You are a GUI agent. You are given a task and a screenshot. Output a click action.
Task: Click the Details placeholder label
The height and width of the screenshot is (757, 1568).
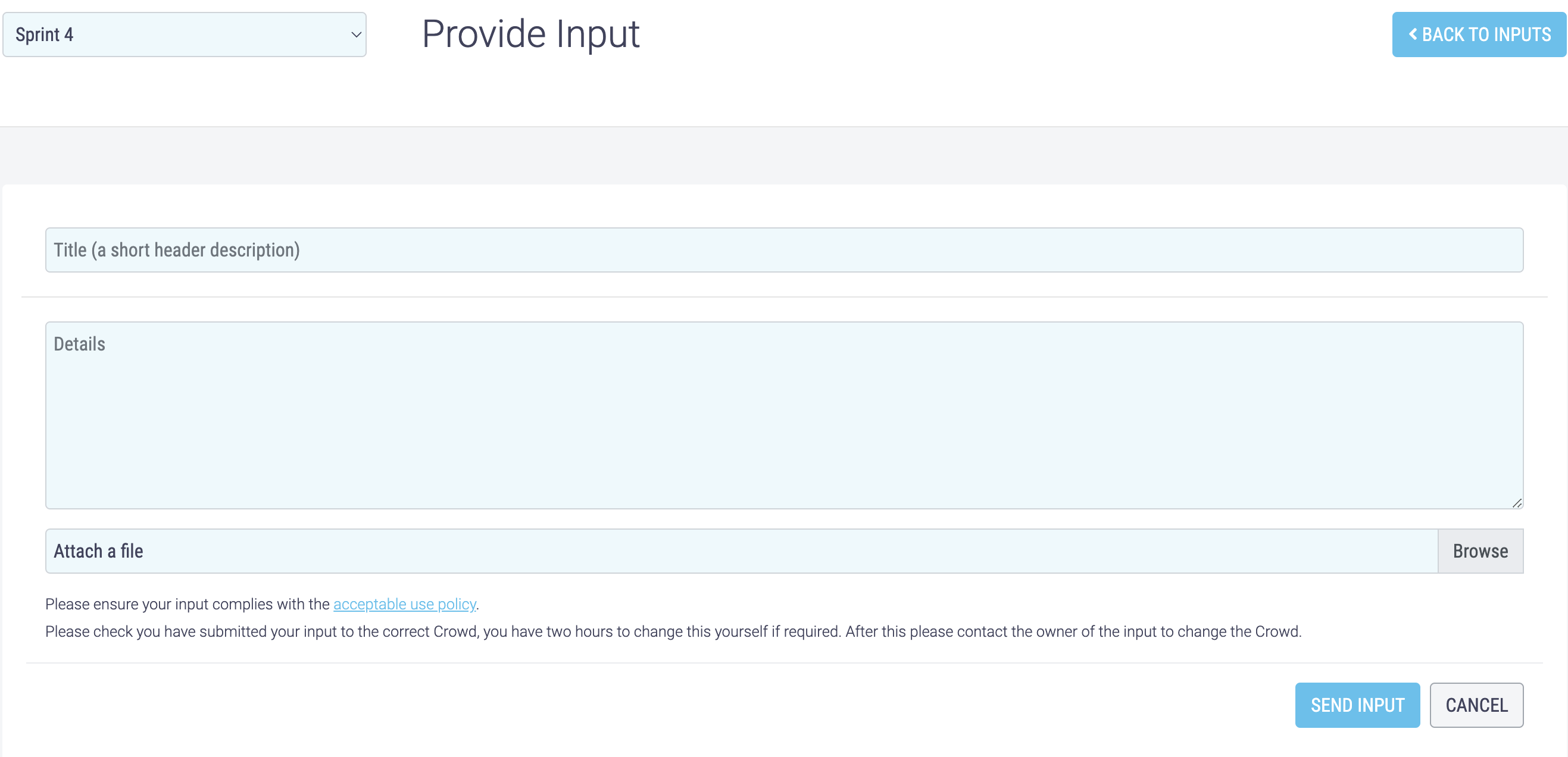79,344
